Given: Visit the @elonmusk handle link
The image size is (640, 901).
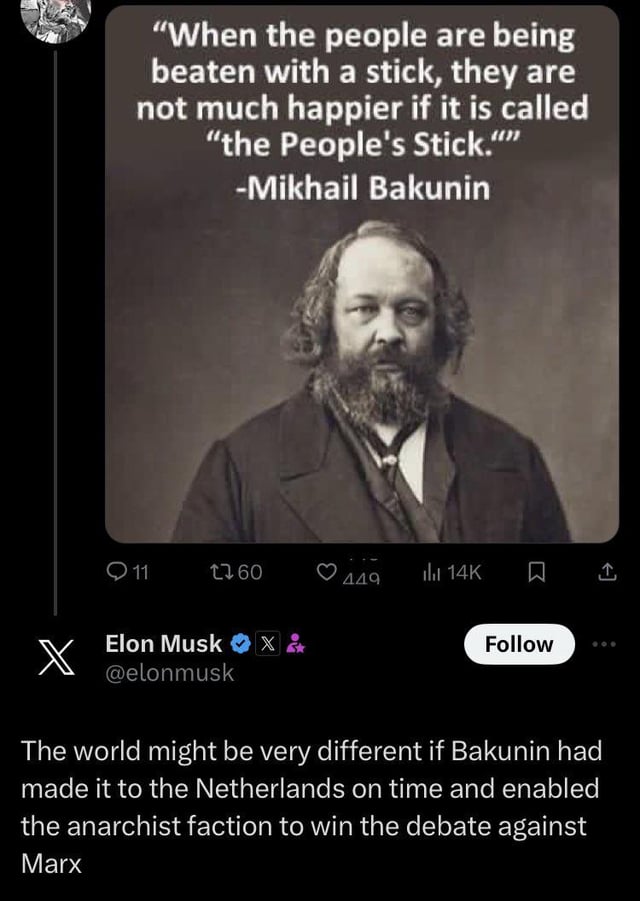Looking at the screenshot, I should tap(169, 672).
